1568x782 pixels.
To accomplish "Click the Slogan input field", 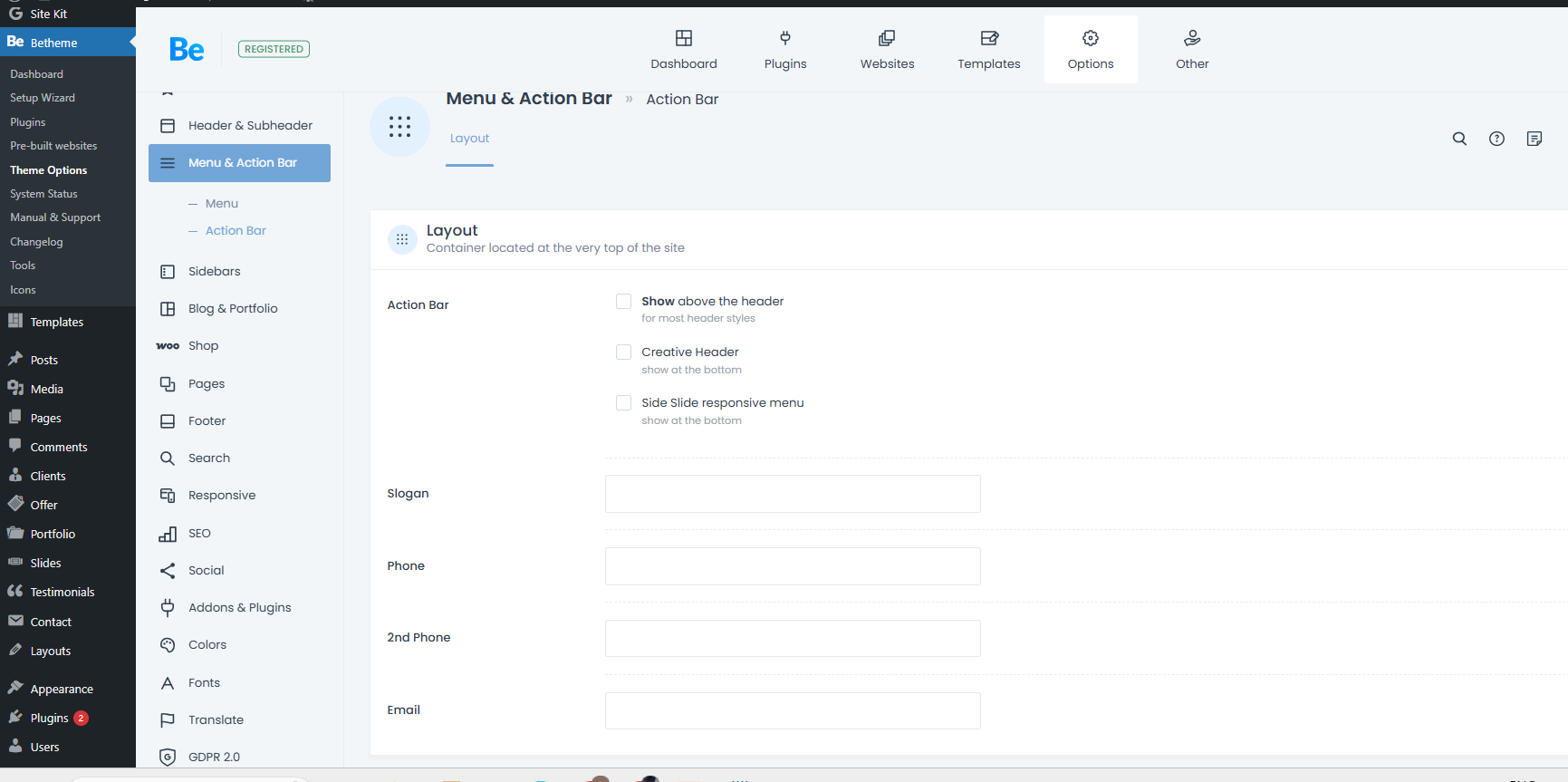I will (793, 494).
